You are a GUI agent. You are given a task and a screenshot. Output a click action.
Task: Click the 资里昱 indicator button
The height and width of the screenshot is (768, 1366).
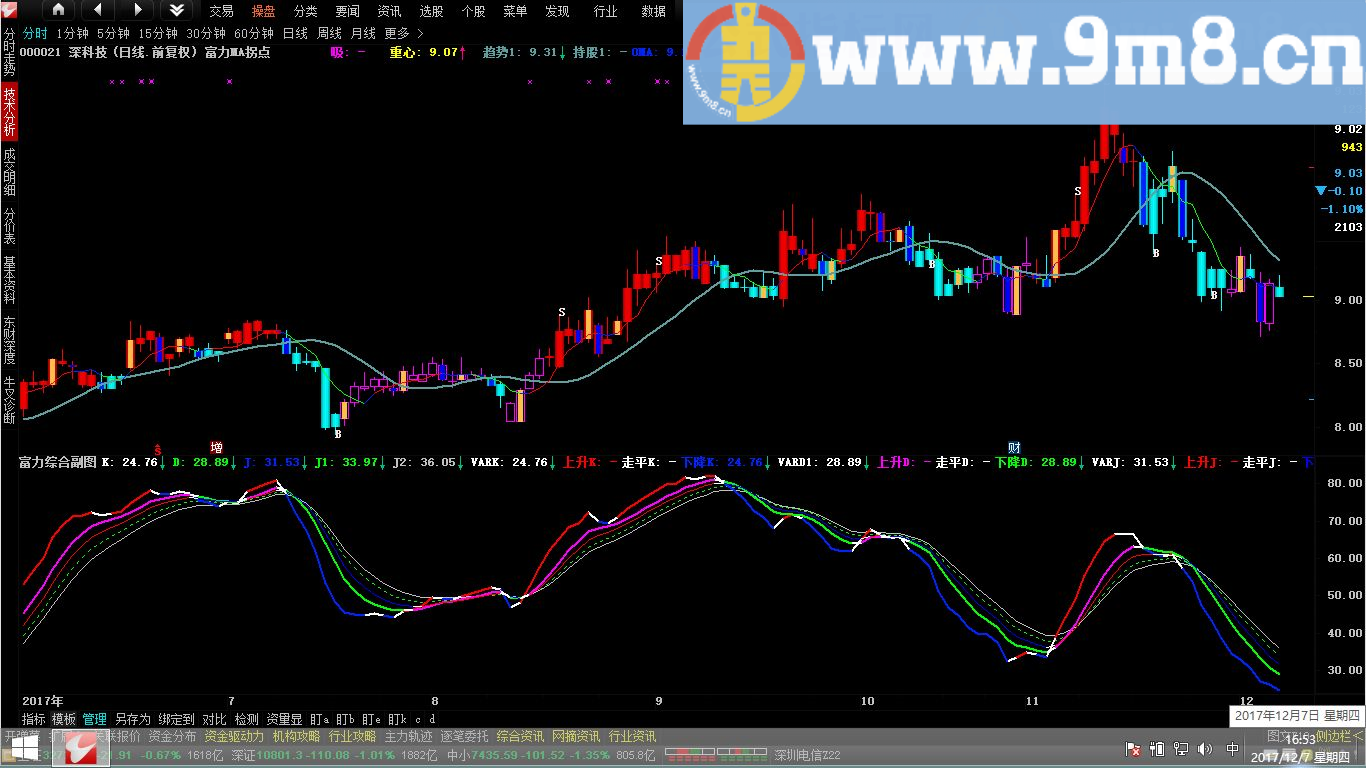(284, 719)
